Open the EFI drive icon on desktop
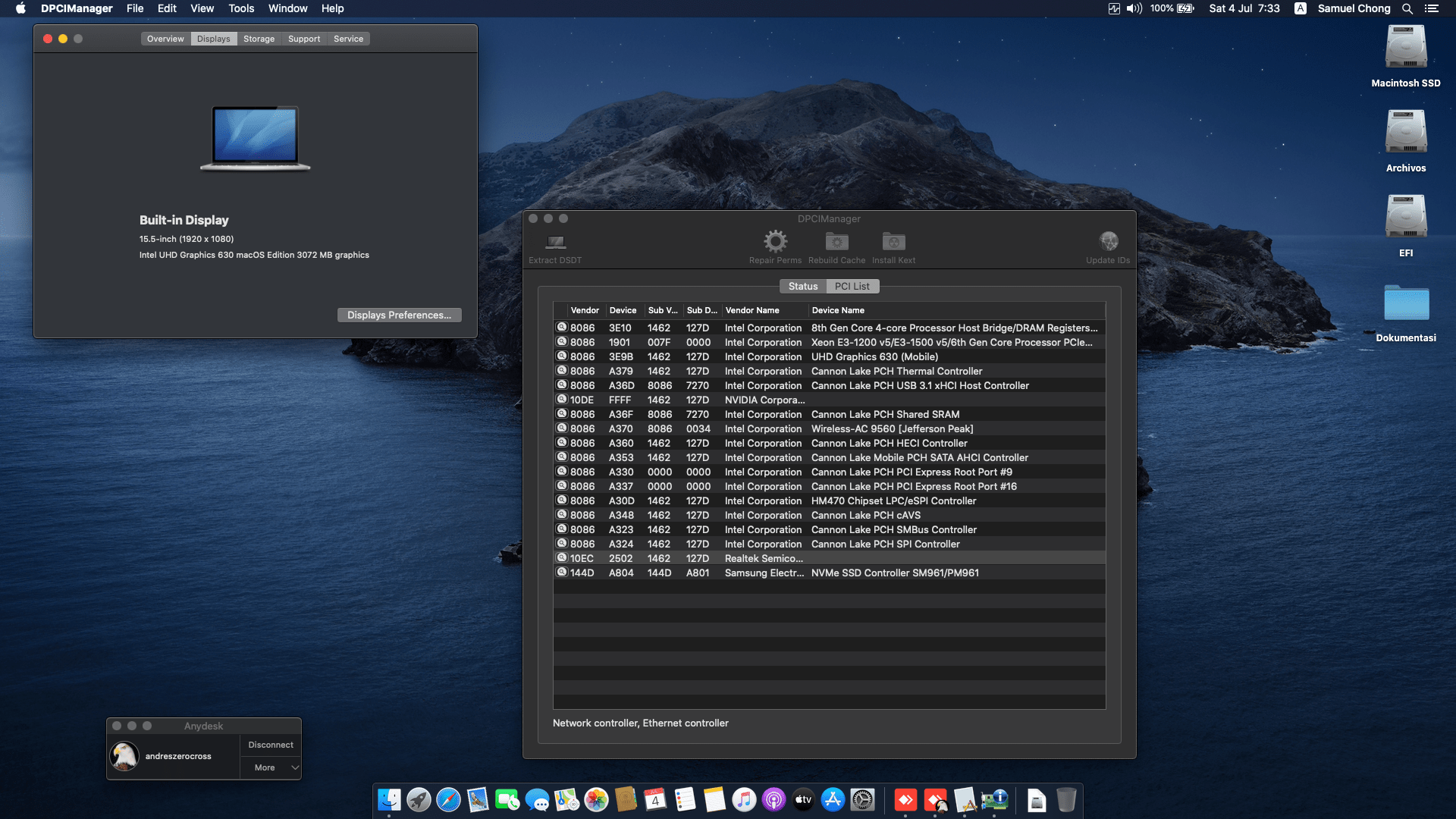 point(1406,217)
